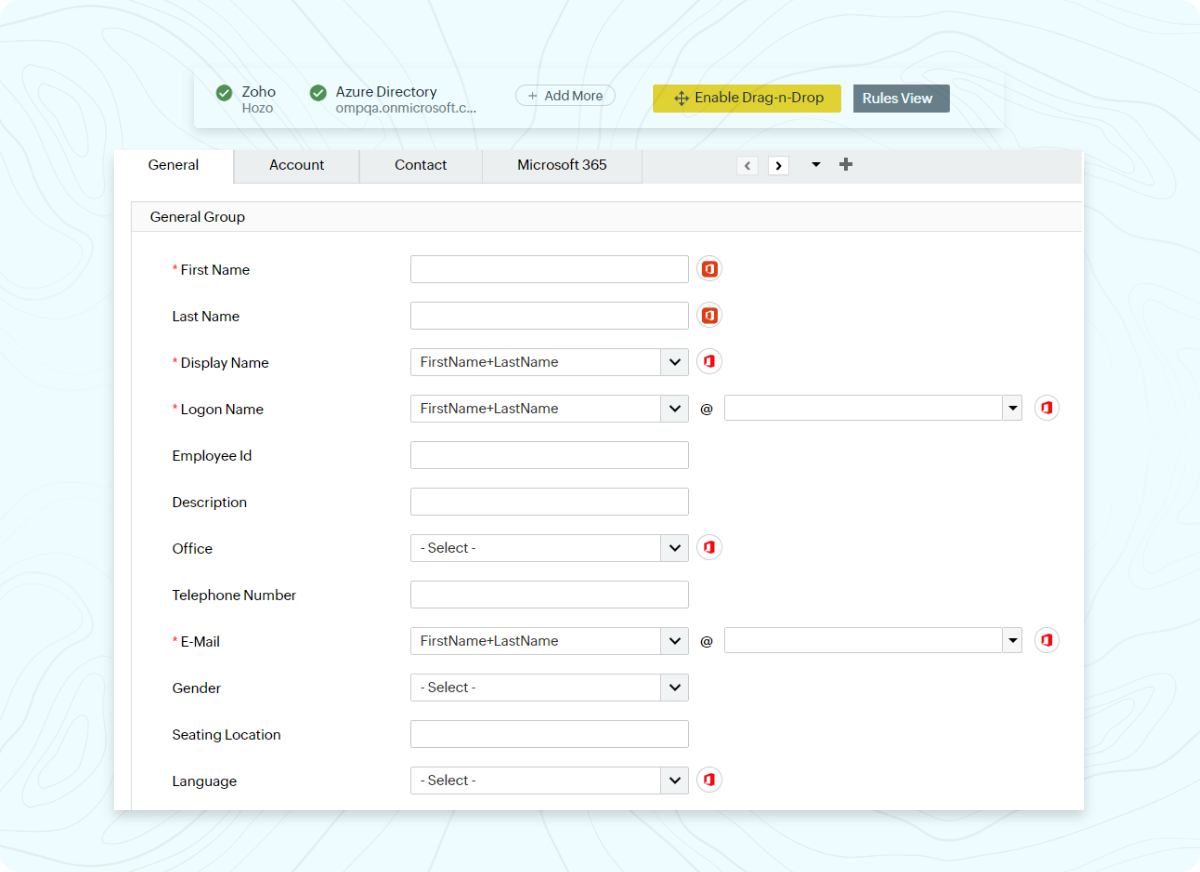Screen dimensions: 1200x872
Task: Click the Microsoft 365 icon next to Last Name
Action: point(709,315)
